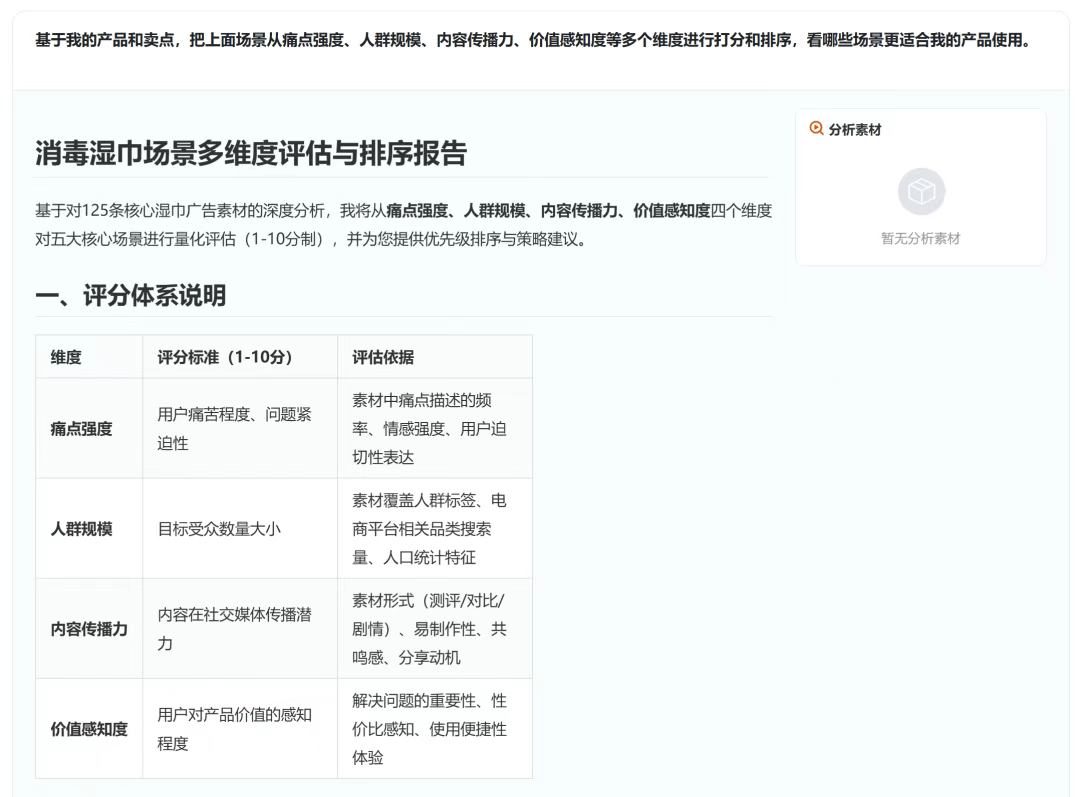Viewport: 1080px width, 797px height.
Task: Click the 用户痛苦程度、问题紧迫性 table cell
Action: 234,429
